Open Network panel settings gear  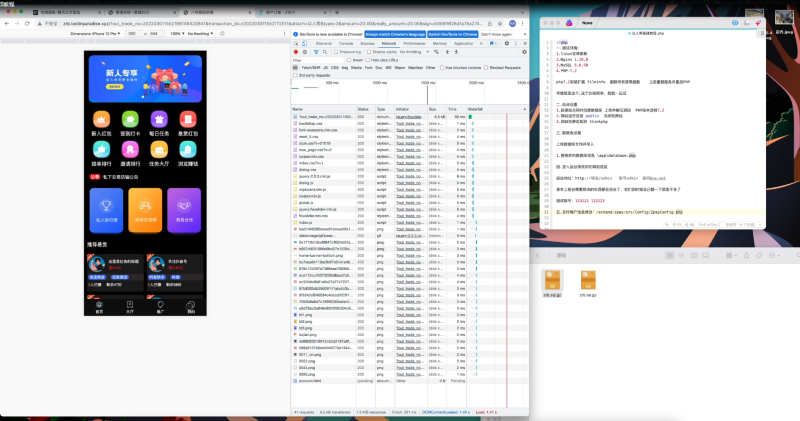[524, 52]
